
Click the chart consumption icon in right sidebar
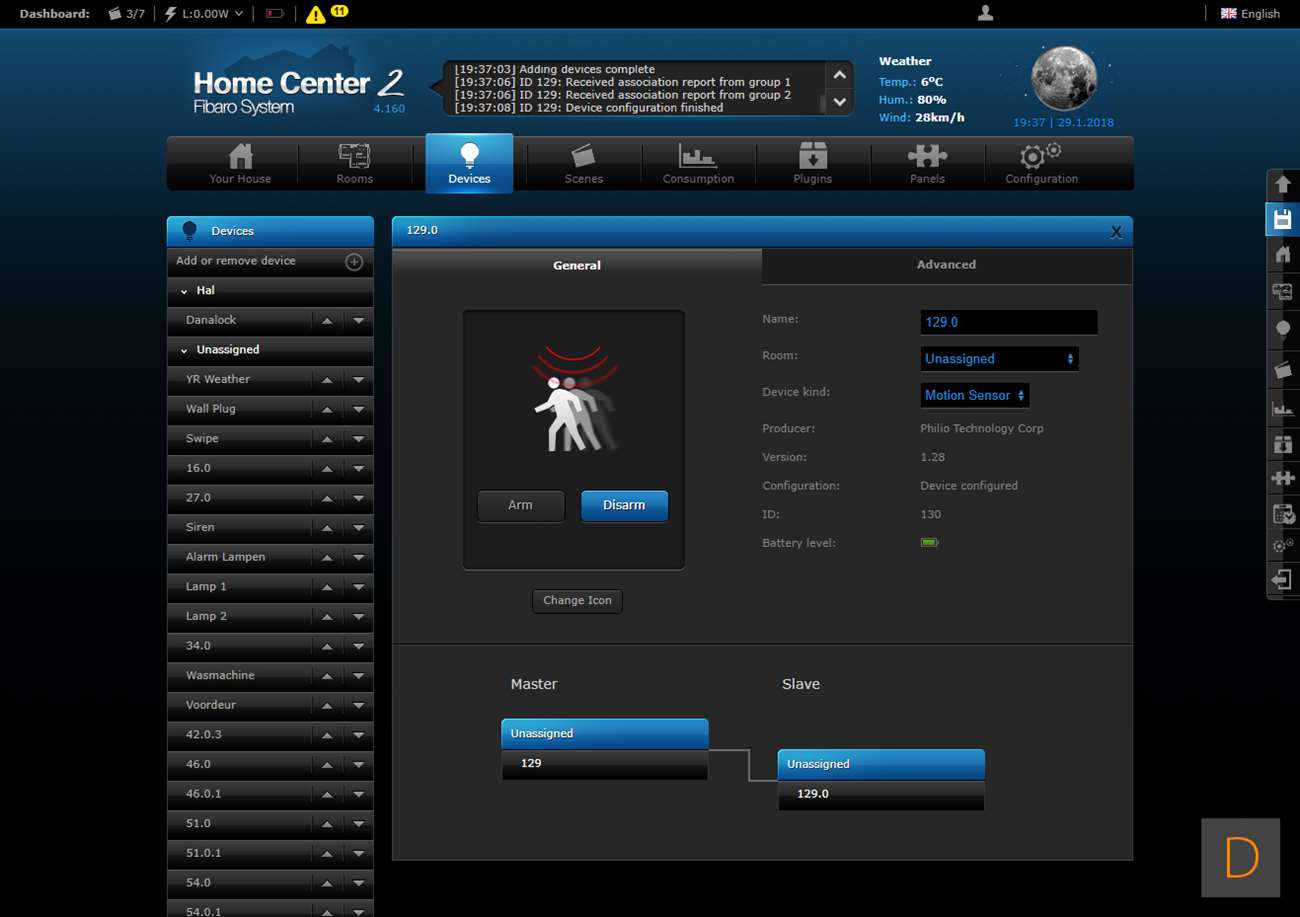(x=1283, y=407)
